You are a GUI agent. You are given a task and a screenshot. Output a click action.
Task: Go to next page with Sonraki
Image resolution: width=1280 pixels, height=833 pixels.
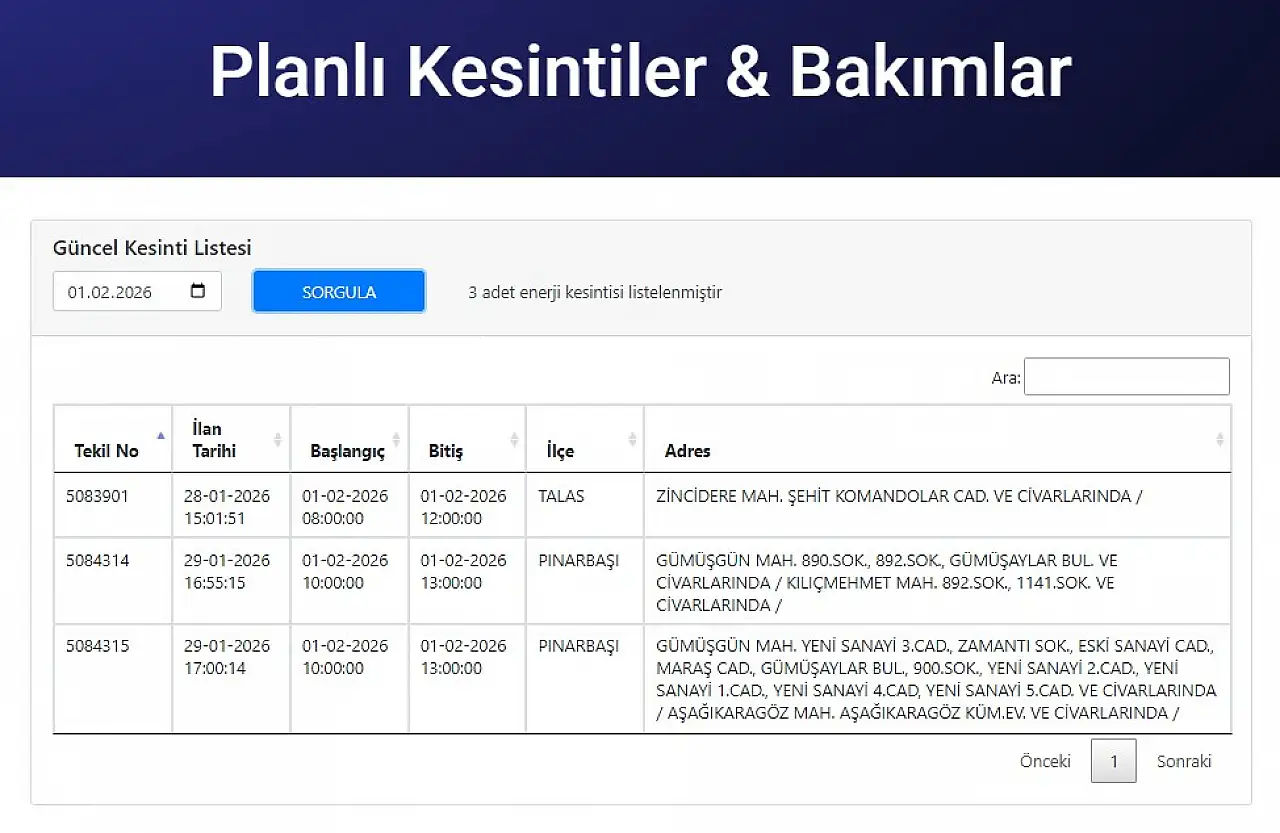[1184, 761]
